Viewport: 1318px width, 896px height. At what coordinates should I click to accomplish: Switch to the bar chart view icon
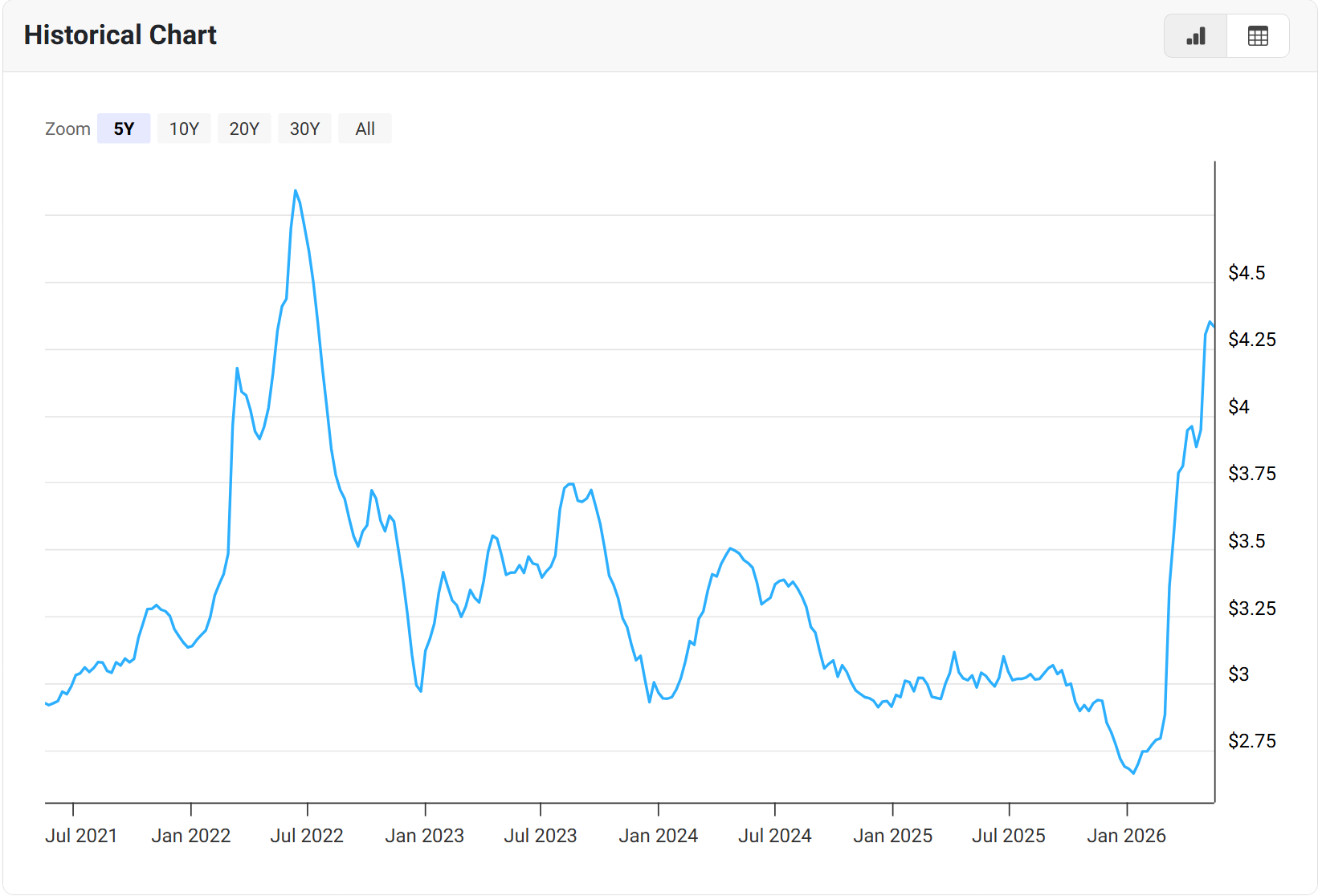pyautogui.click(x=1195, y=36)
